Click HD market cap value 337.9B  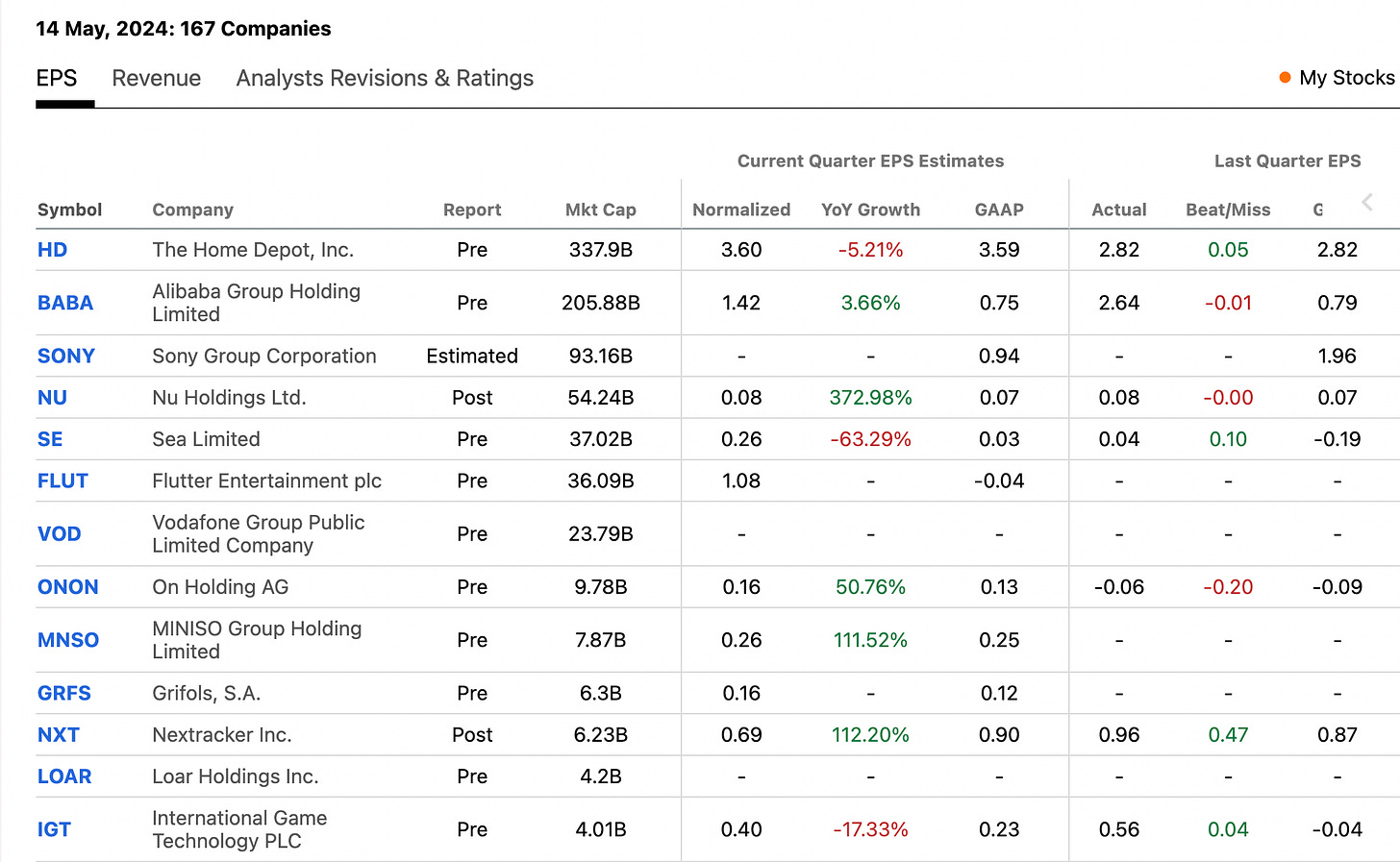tap(601, 250)
